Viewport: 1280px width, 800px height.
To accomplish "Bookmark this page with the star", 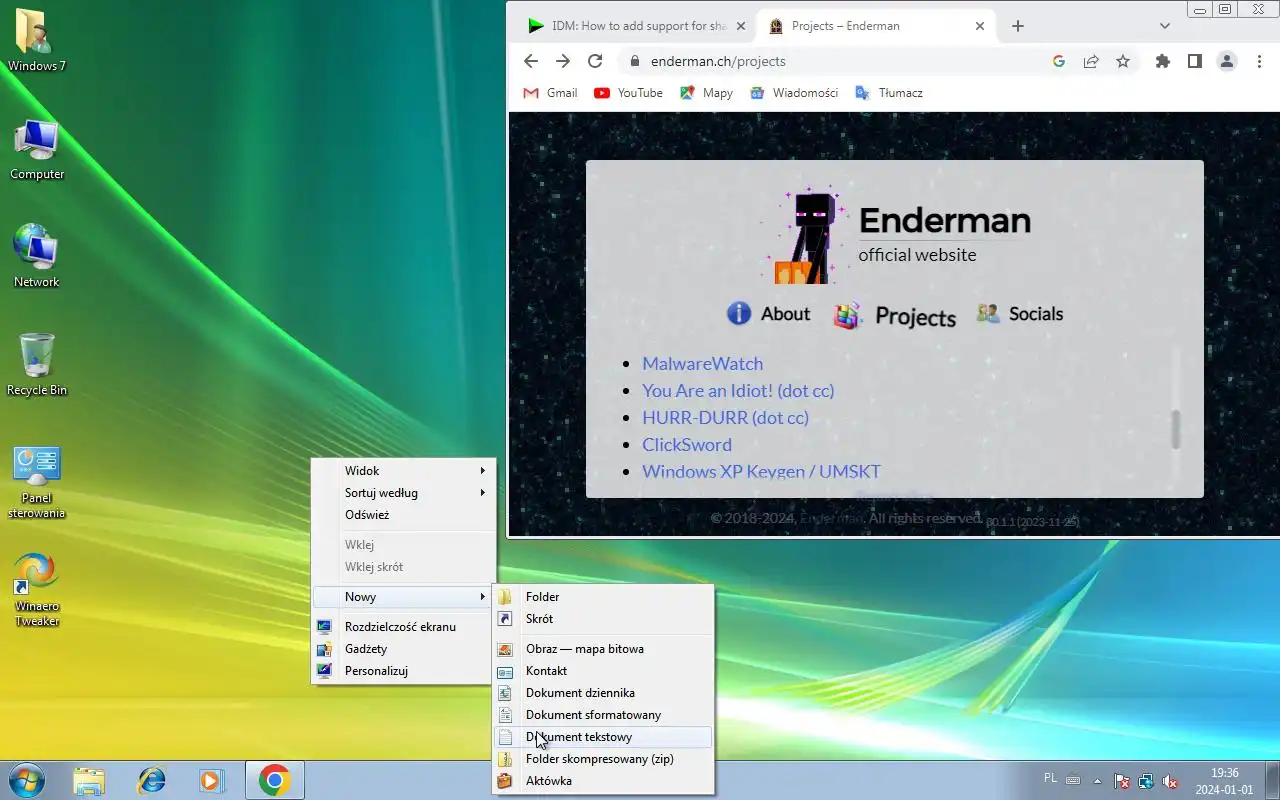I will pyautogui.click(x=1123, y=61).
